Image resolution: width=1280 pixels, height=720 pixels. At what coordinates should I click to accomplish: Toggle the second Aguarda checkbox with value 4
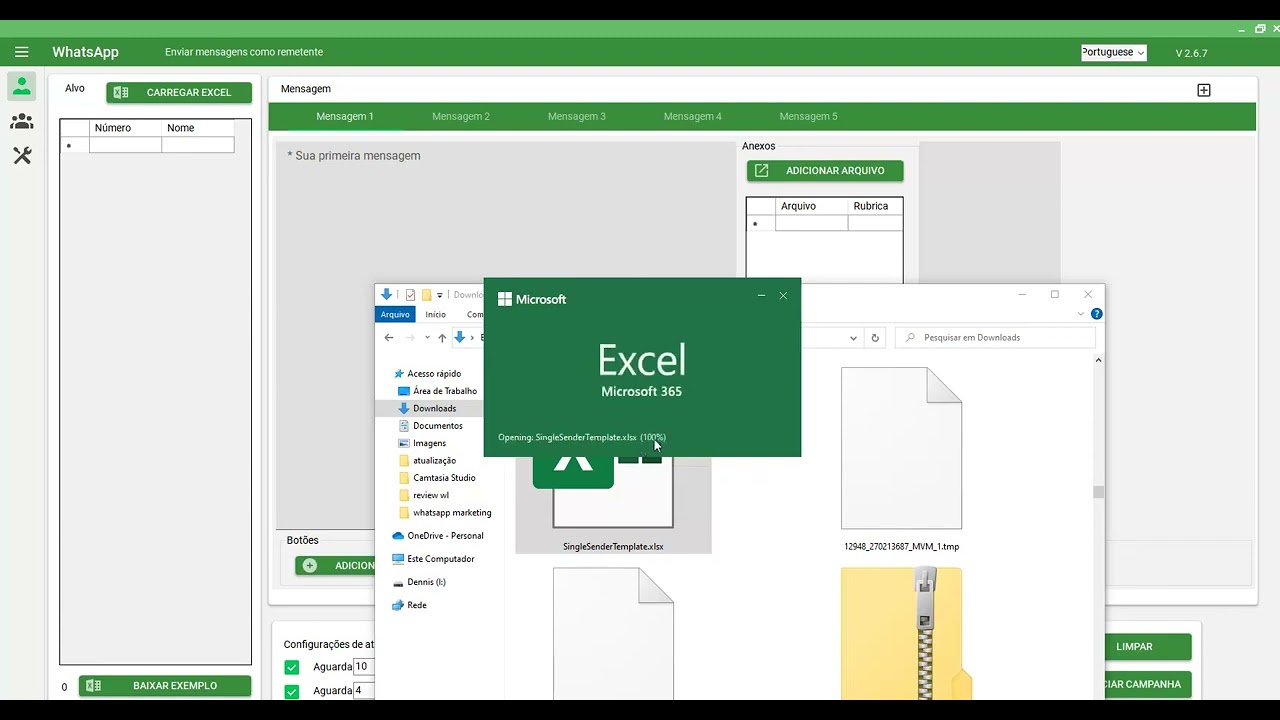coord(292,691)
